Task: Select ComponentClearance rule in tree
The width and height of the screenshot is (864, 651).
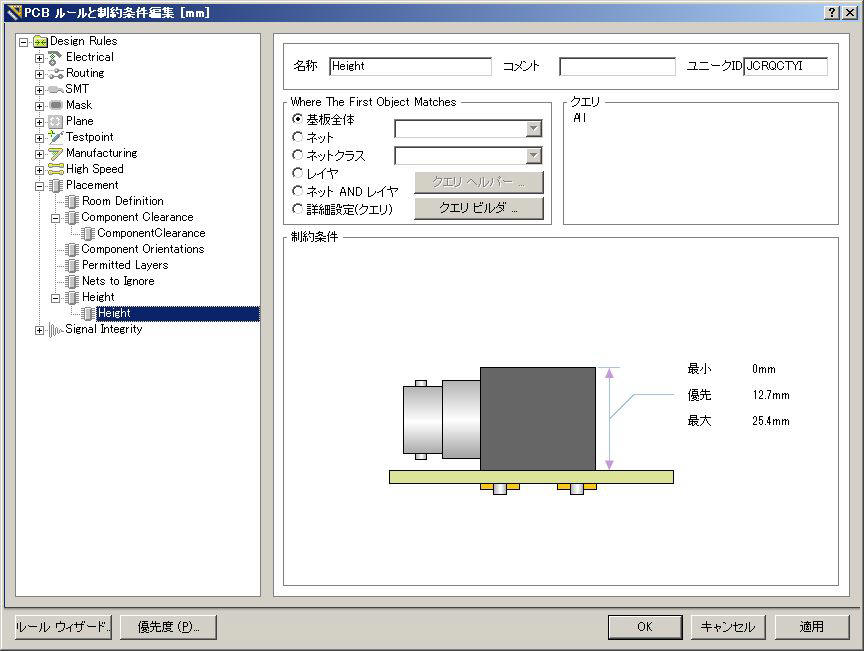Action: (151, 233)
